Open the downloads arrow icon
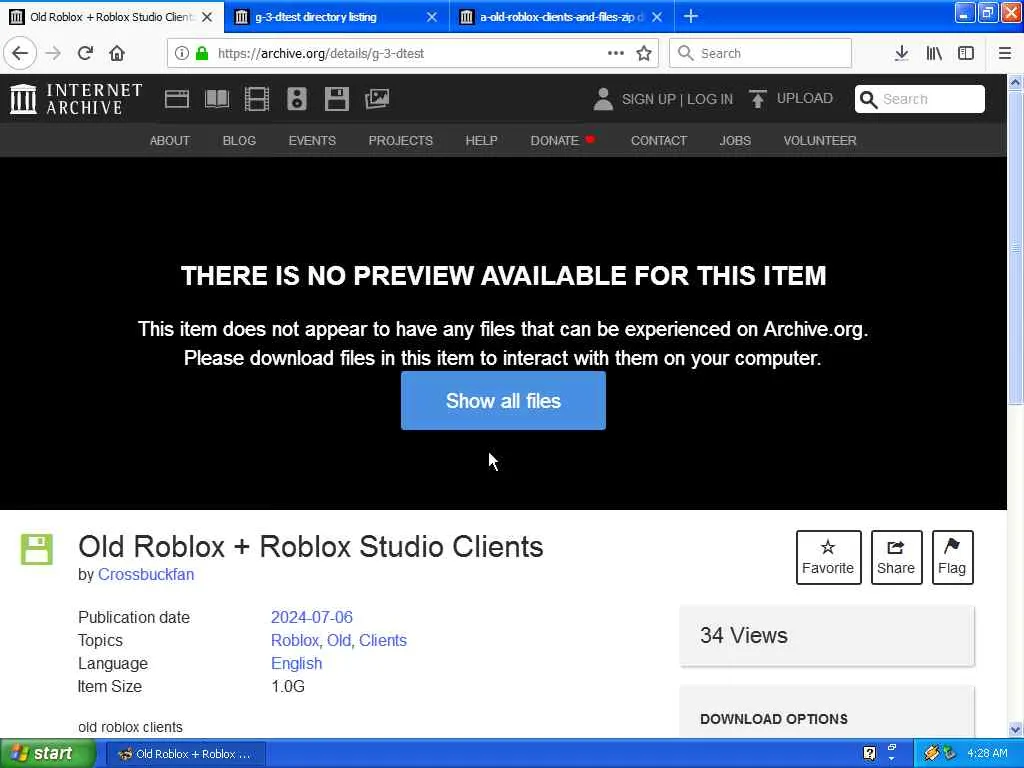Viewport: 1024px width, 768px height. click(901, 53)
